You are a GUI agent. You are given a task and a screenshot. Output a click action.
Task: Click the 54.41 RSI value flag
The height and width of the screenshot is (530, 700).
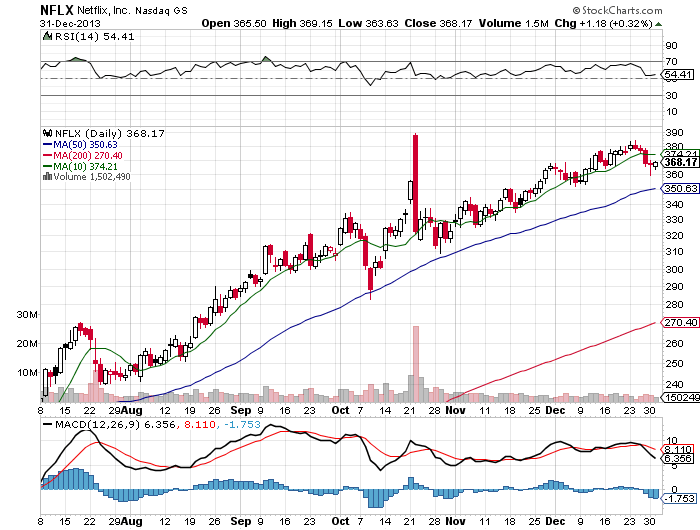(x=678, y=75)
